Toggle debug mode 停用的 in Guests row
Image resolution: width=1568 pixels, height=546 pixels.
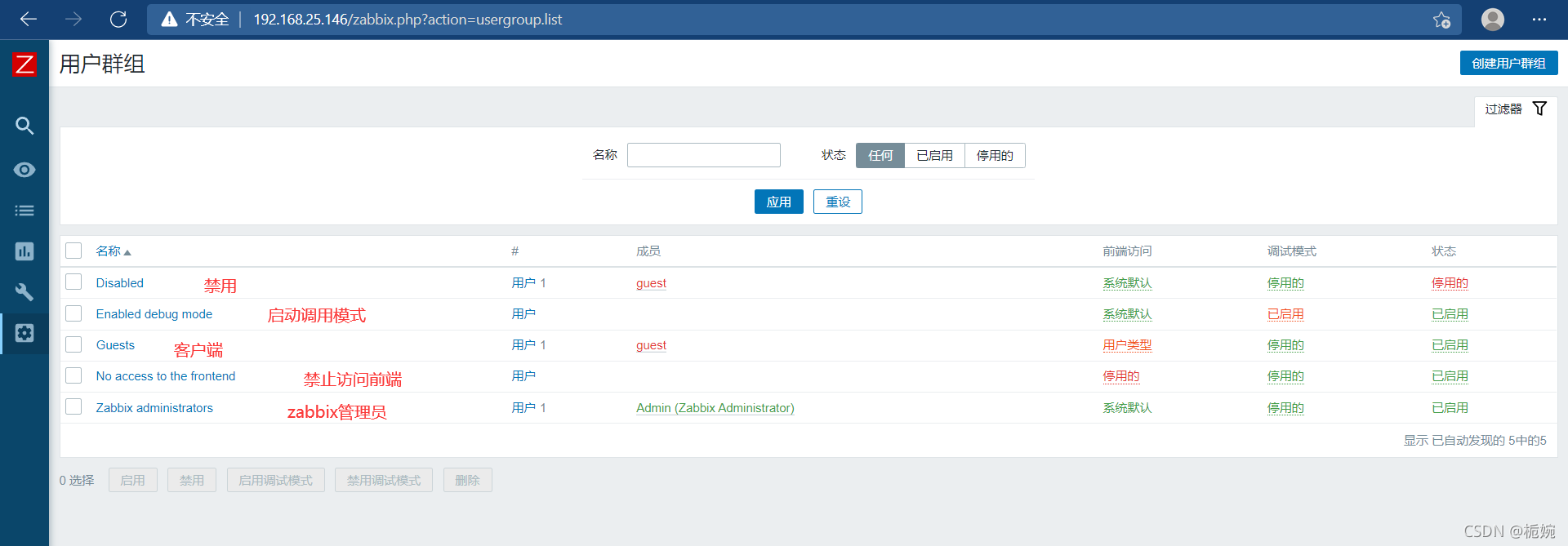click(1285, 345)
